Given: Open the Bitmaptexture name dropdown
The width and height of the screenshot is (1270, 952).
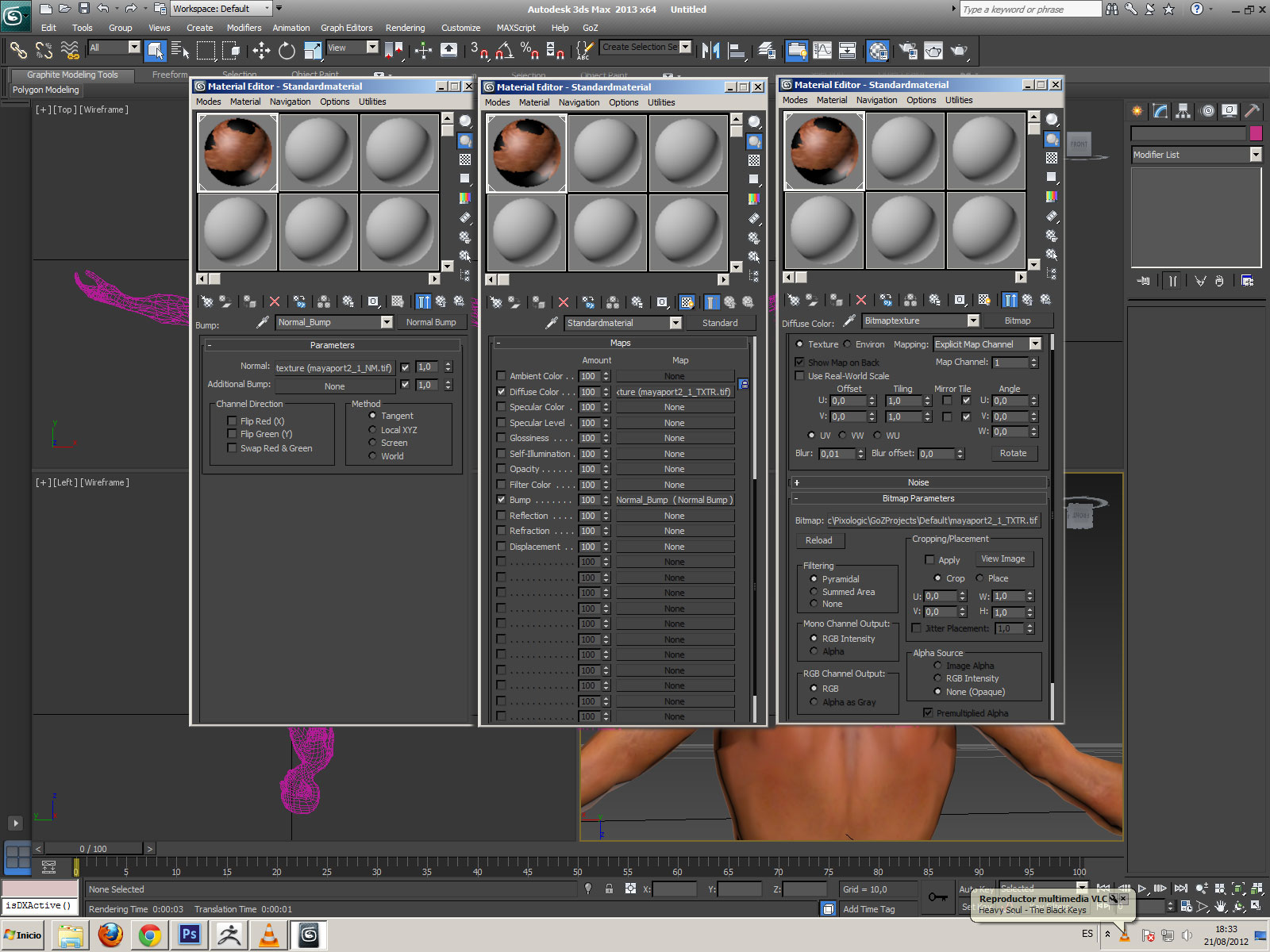Looking at the screenshot, I should coord(973,321).
